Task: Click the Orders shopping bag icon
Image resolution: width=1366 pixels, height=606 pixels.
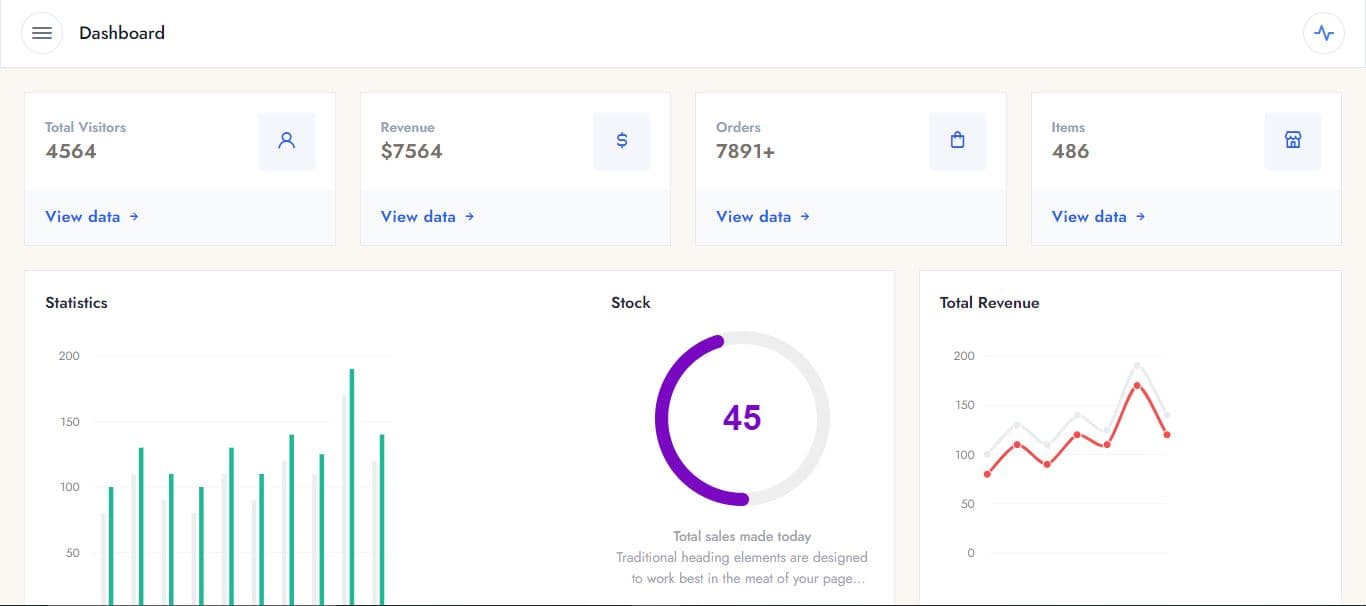Action: point(957,141)
